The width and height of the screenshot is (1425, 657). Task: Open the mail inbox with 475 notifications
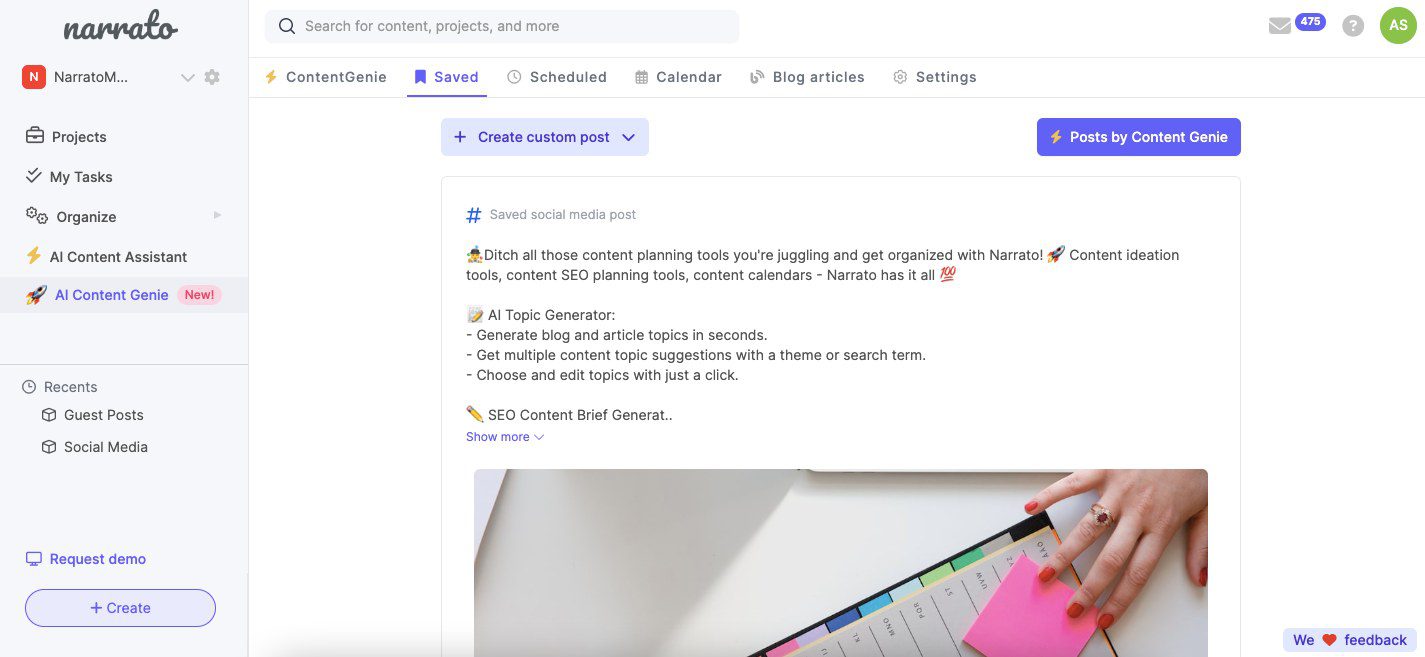coord(1280,26)
